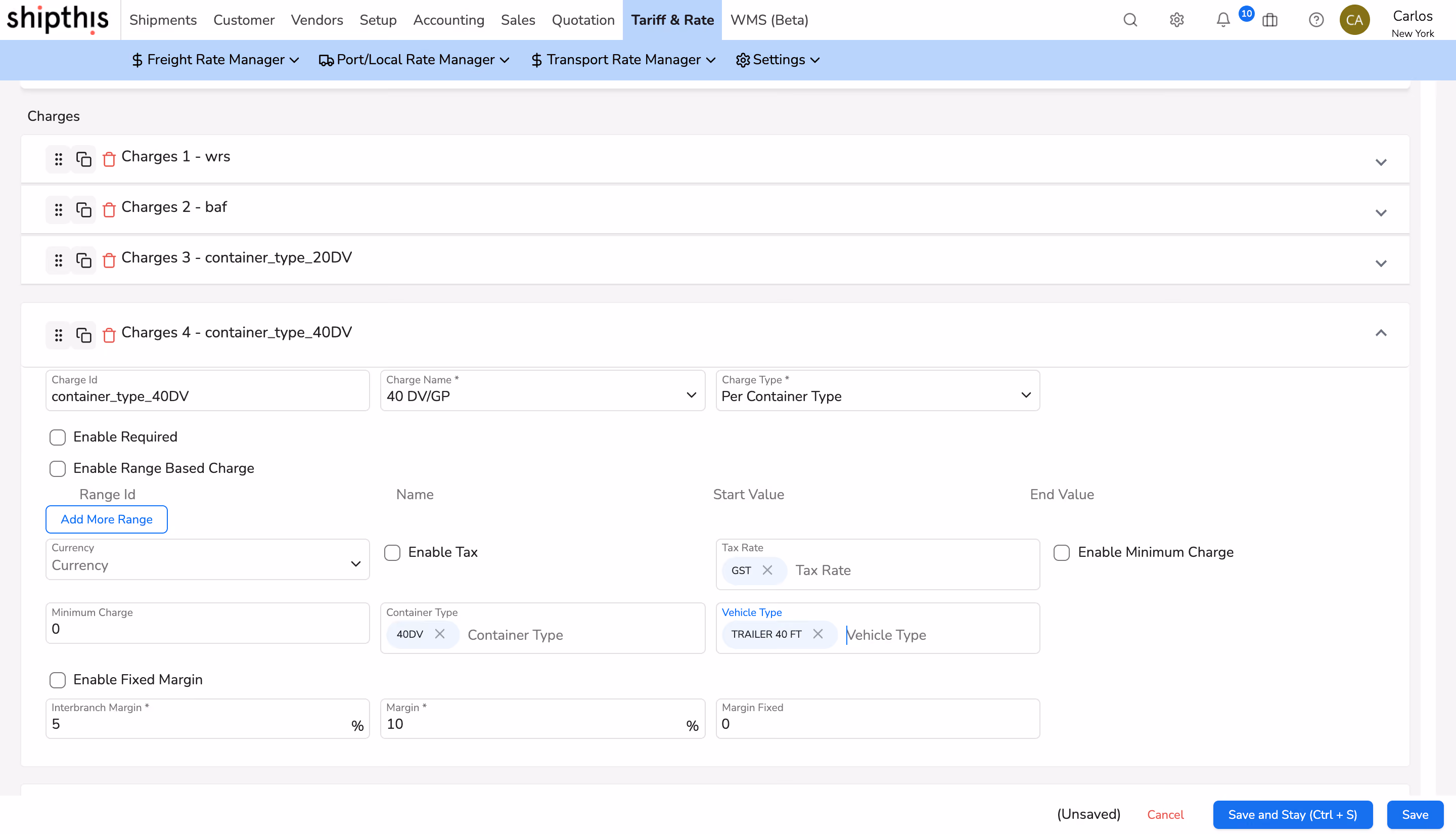Delete Charges 4 container_type_40DV
The height and width of the screenshot is (834, 1456).
109,335
